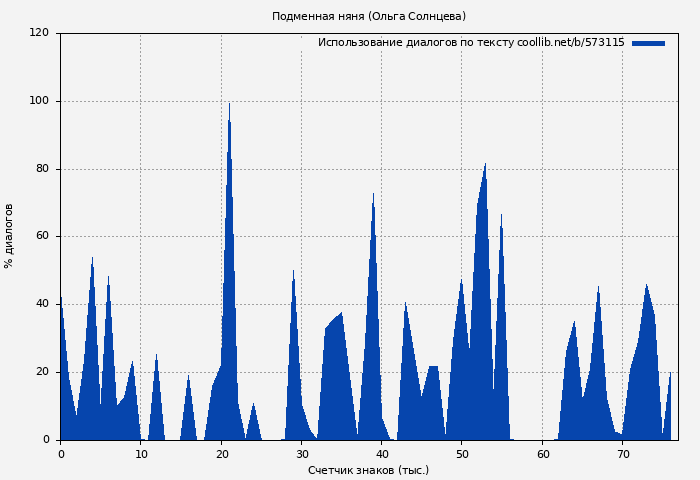Click the x-axis label "Счетчик знаков (тыс.)"
The height and width of the screenshot is (480, 700).
[x=368, y=470]
